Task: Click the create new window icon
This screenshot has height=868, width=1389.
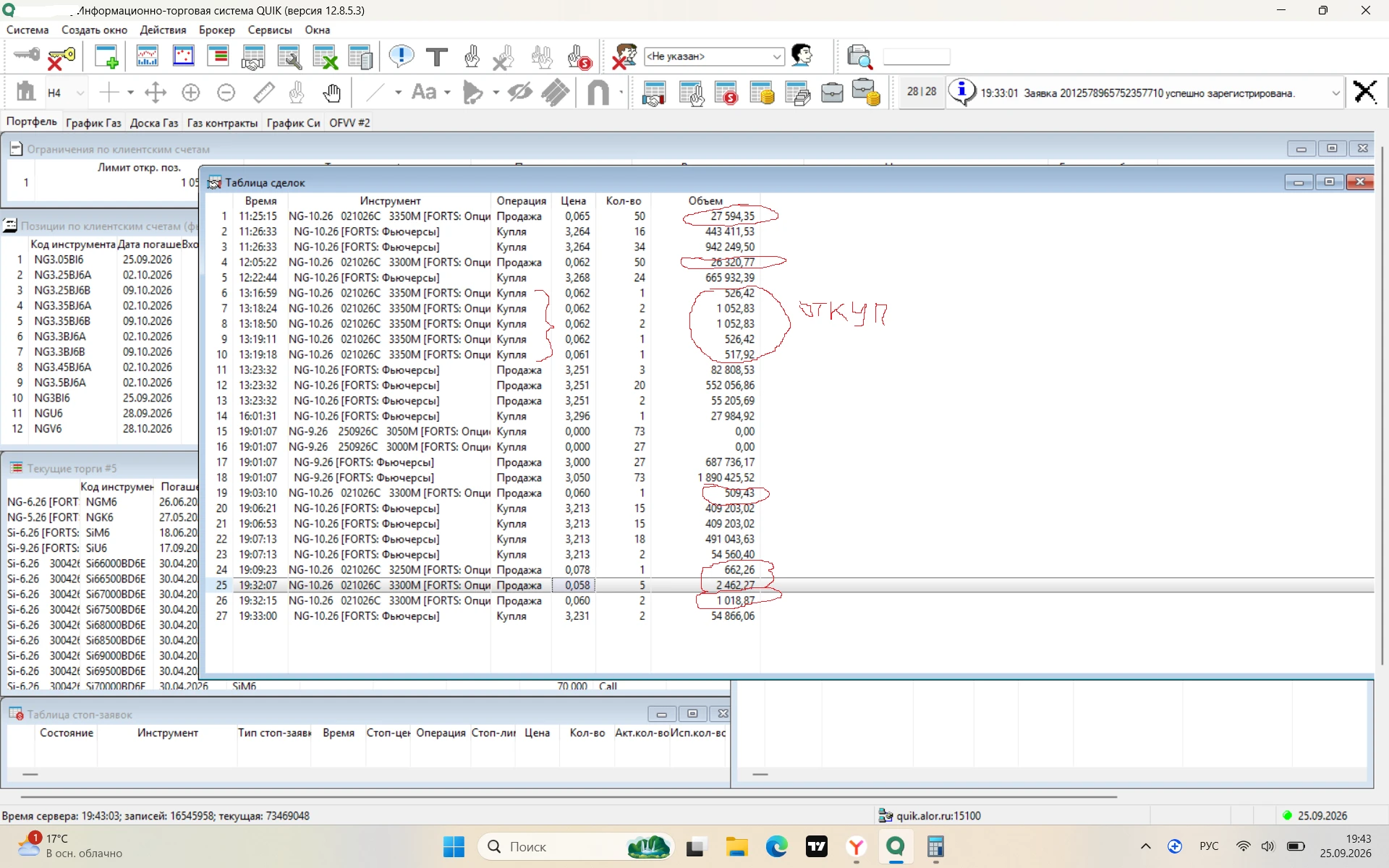Action: pos(106,56)
